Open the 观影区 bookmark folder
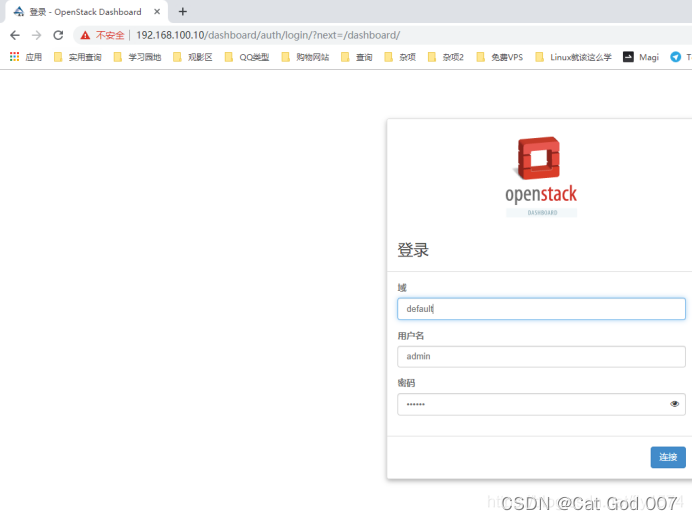693x520 pixels. 193,57
